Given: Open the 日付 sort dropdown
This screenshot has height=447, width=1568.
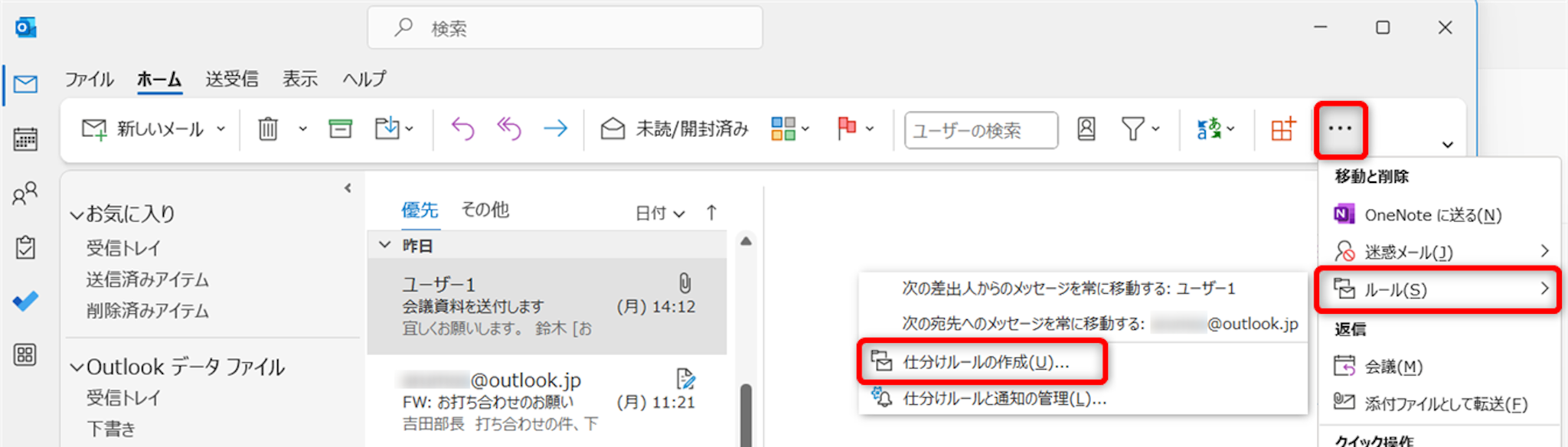Looking at the screenshot, I should click(659, 214).
